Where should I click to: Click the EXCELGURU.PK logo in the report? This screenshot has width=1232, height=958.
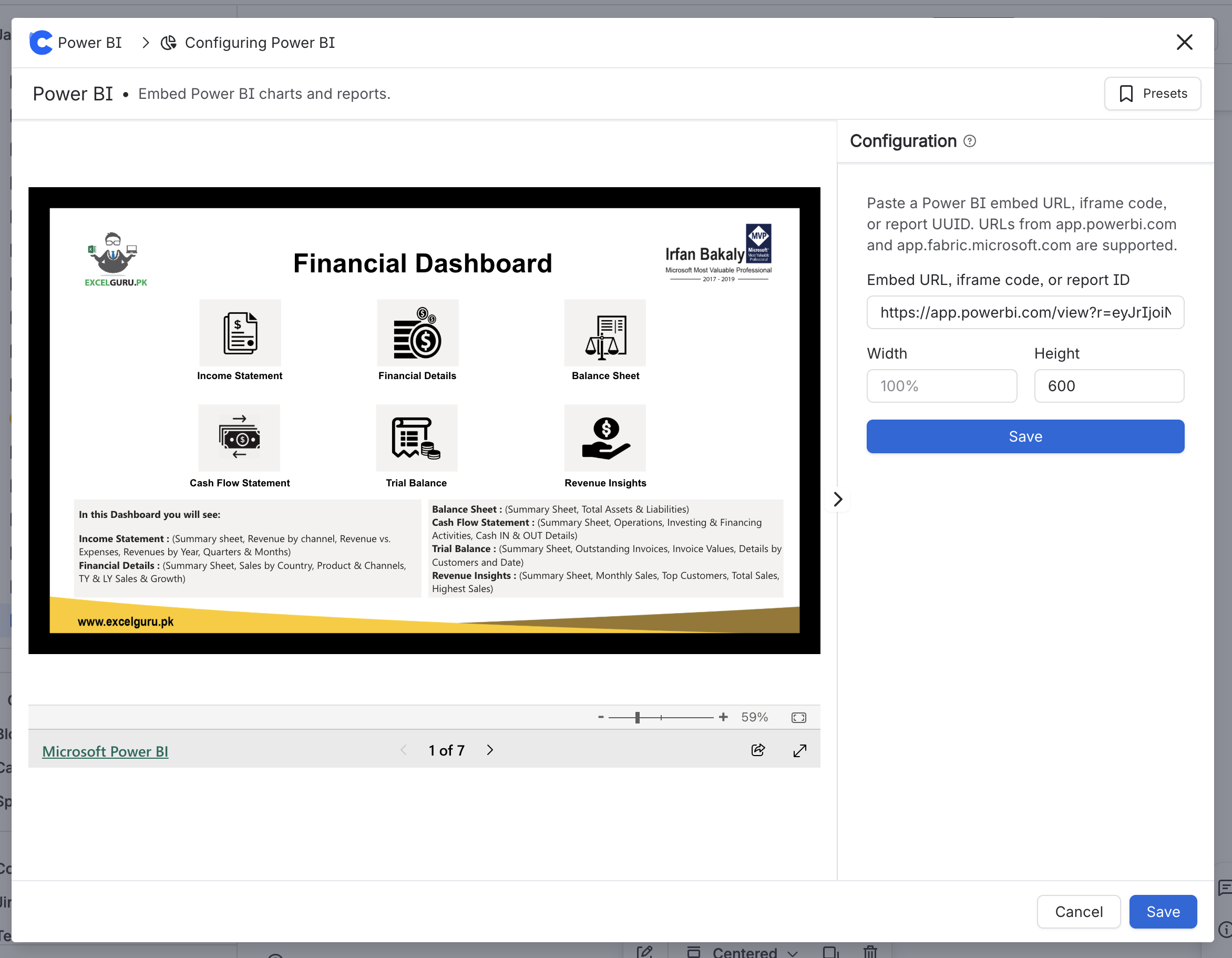point(115,260)
